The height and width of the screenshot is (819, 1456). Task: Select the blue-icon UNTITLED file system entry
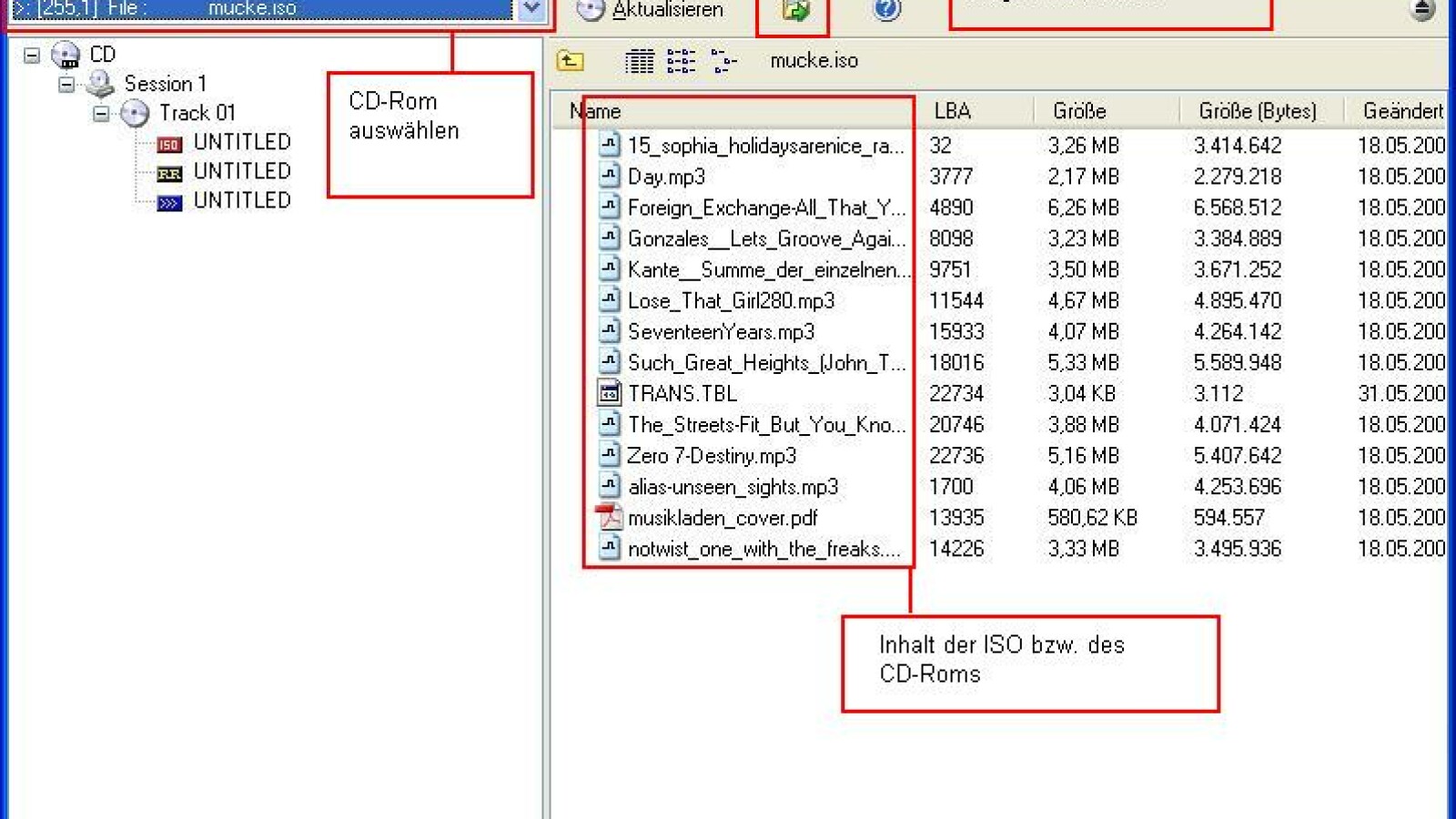click(x=241, y=201)
